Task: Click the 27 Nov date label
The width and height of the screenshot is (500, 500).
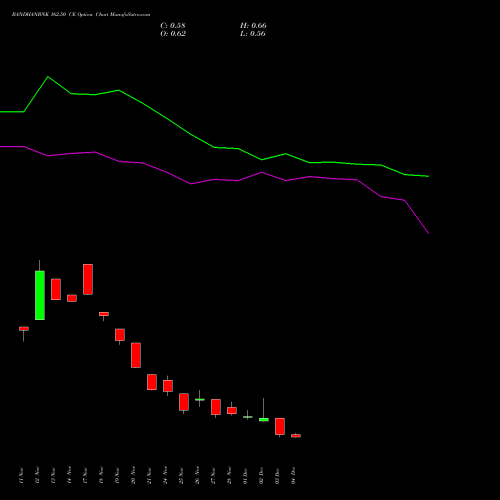Action: pos(213,475)
